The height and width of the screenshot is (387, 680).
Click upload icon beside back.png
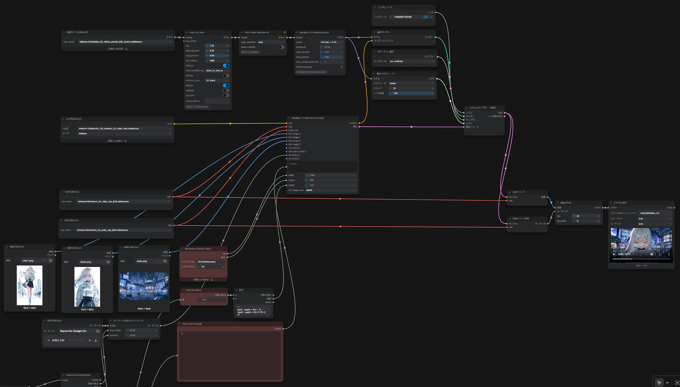tap(165, 262)
